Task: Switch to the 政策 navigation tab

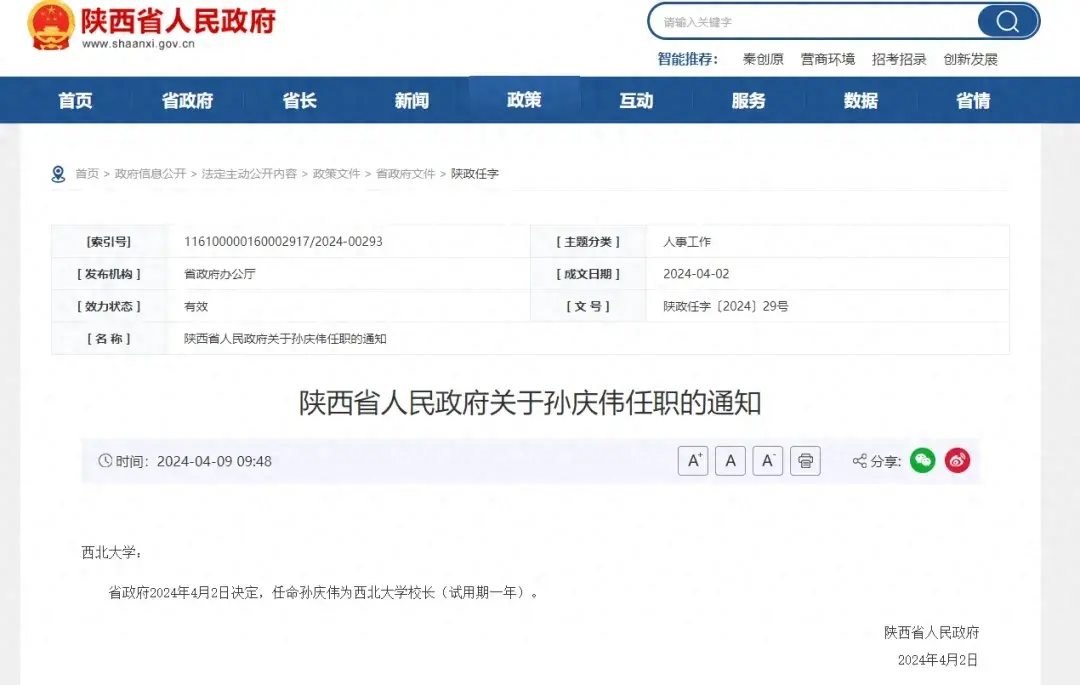Action: pyautogui.click(x=524, y=100)
